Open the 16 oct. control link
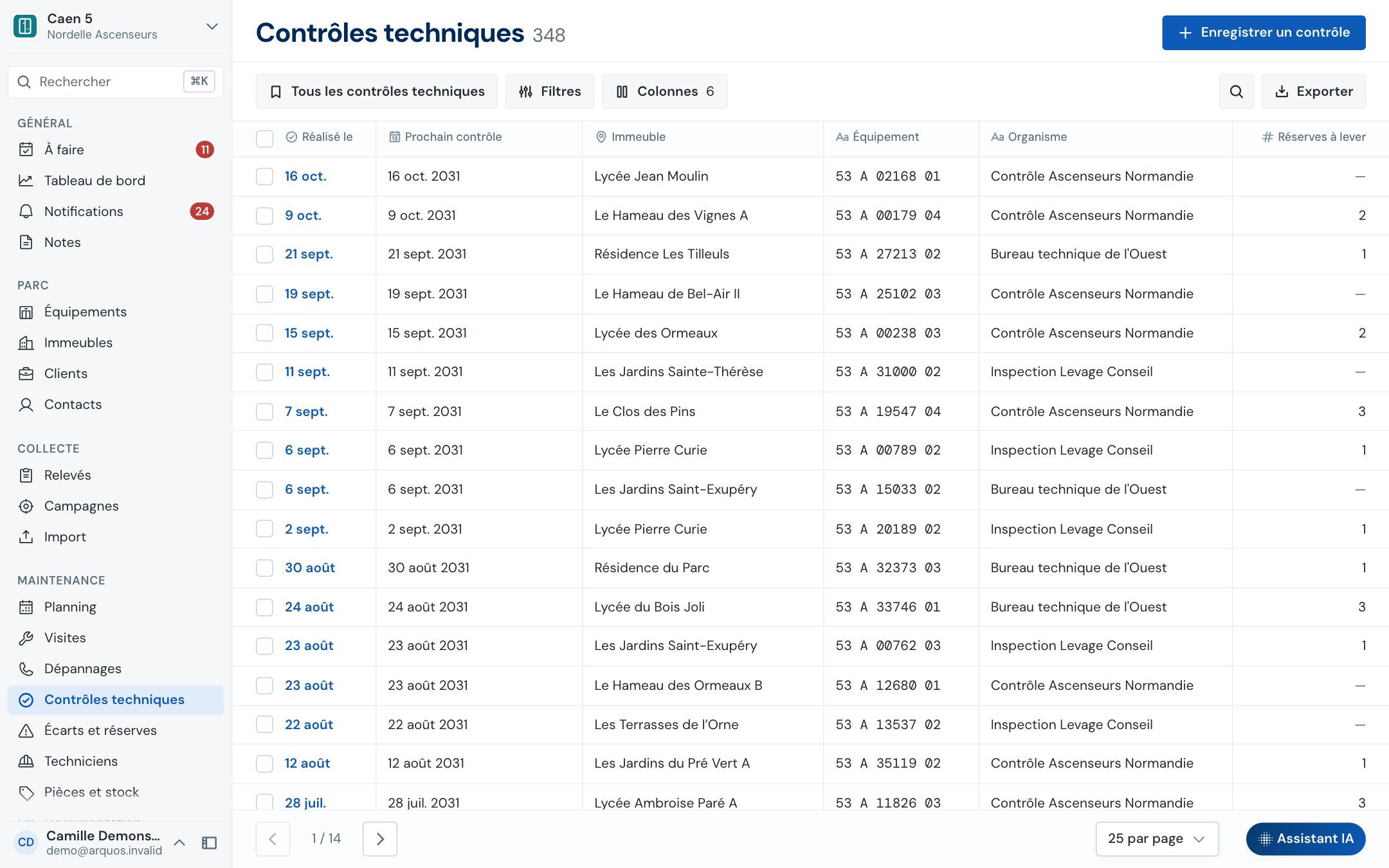1389x868 pixels. (305, 176)
